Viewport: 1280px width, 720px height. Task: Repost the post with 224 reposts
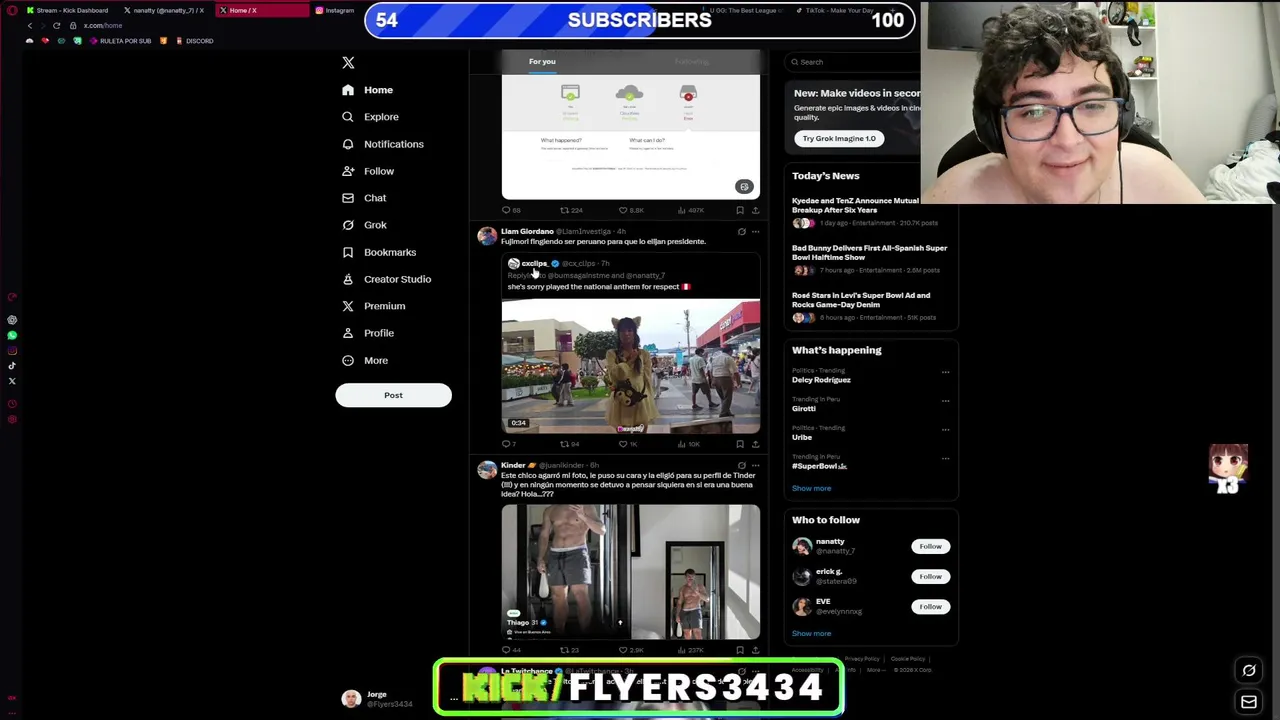coord(571,210)
